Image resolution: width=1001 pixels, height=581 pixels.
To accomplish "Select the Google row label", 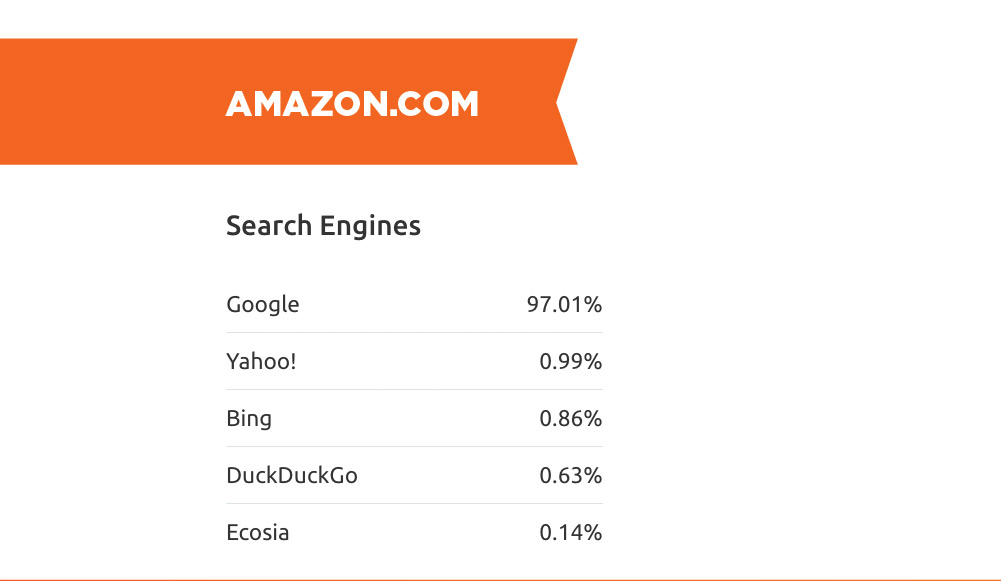I will click(x=262, y=305).
